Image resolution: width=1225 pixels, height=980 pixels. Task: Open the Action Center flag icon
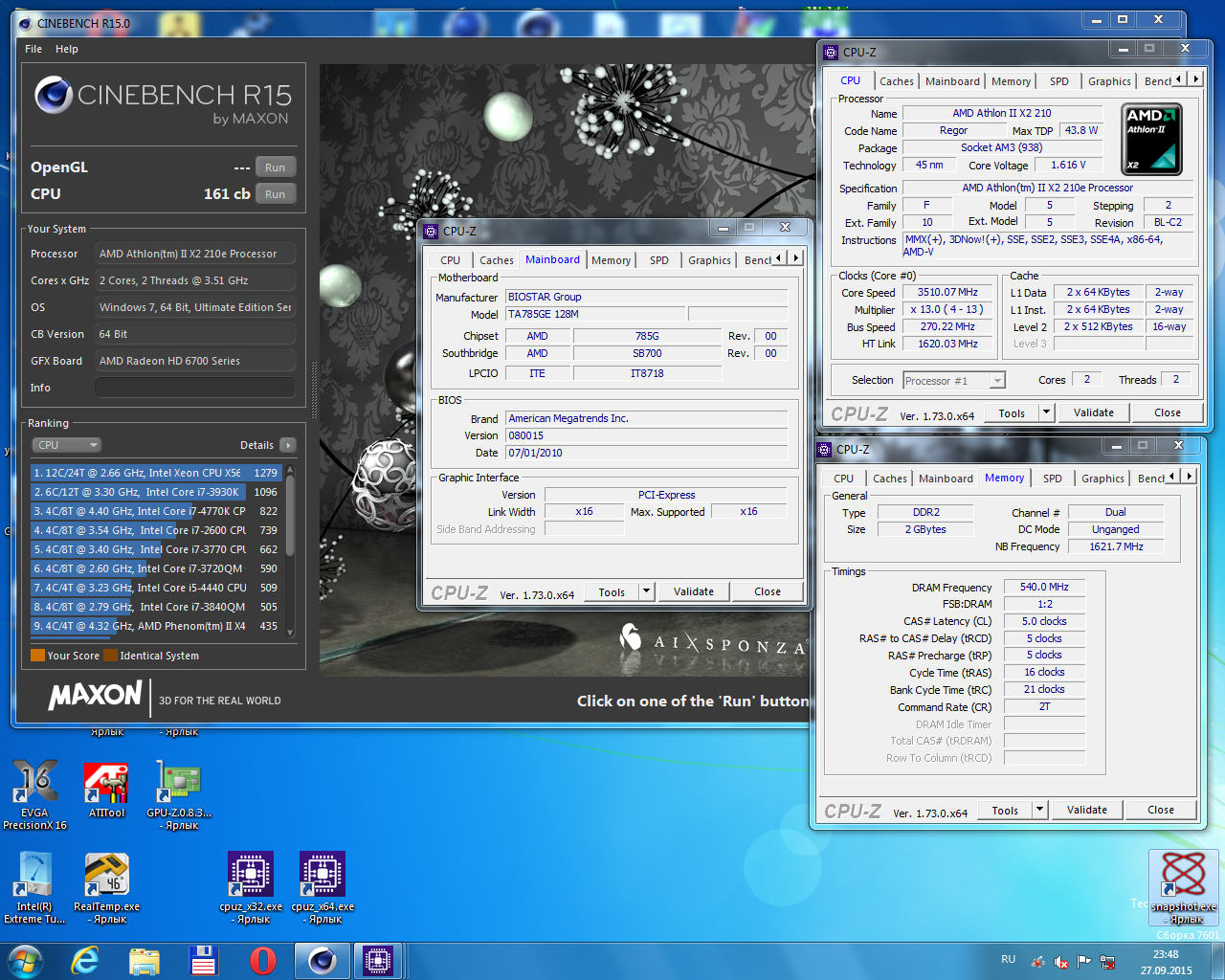click(1084, 961)
